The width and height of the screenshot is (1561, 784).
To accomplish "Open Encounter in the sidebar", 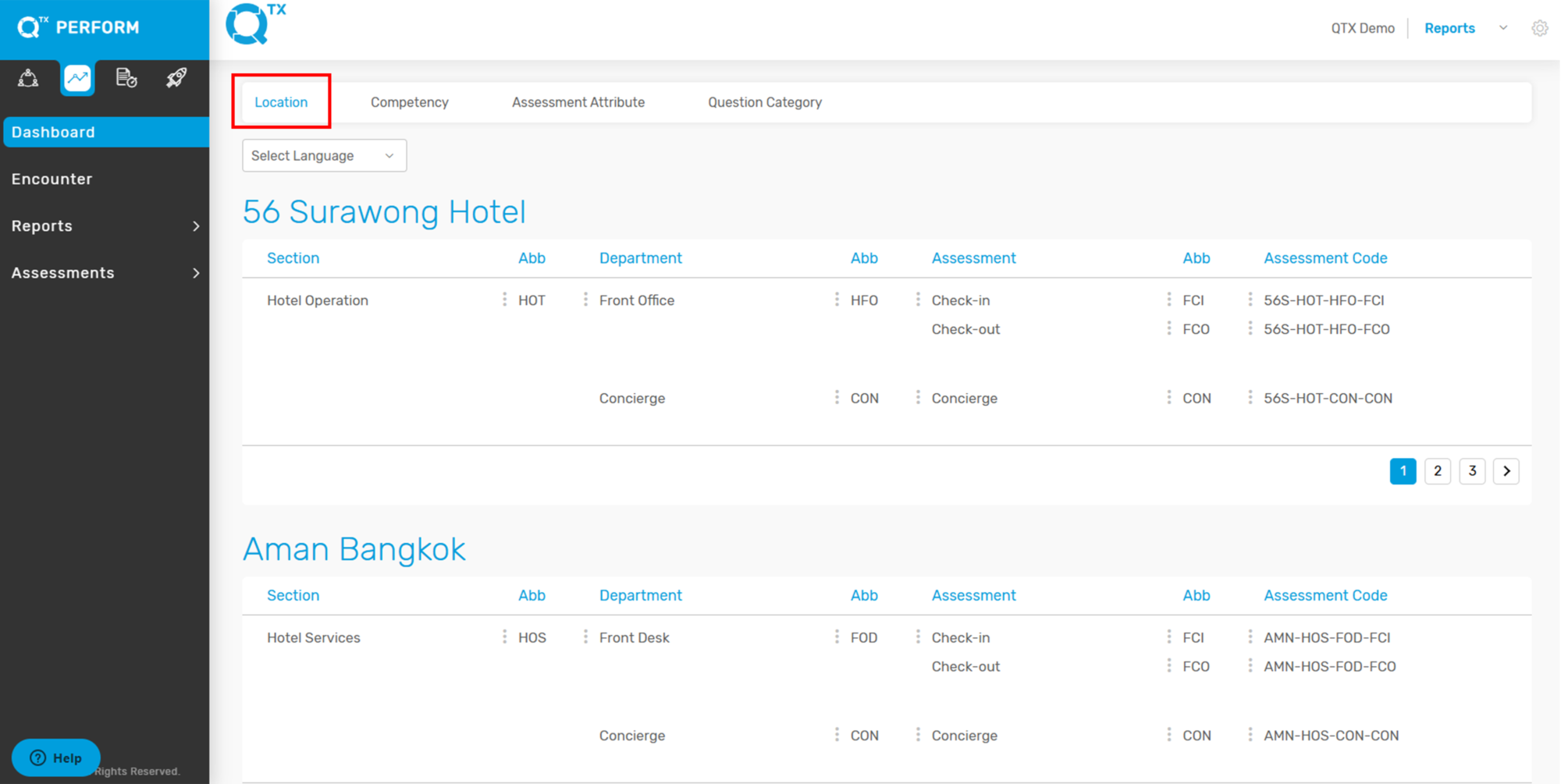I will pos(52,179).
